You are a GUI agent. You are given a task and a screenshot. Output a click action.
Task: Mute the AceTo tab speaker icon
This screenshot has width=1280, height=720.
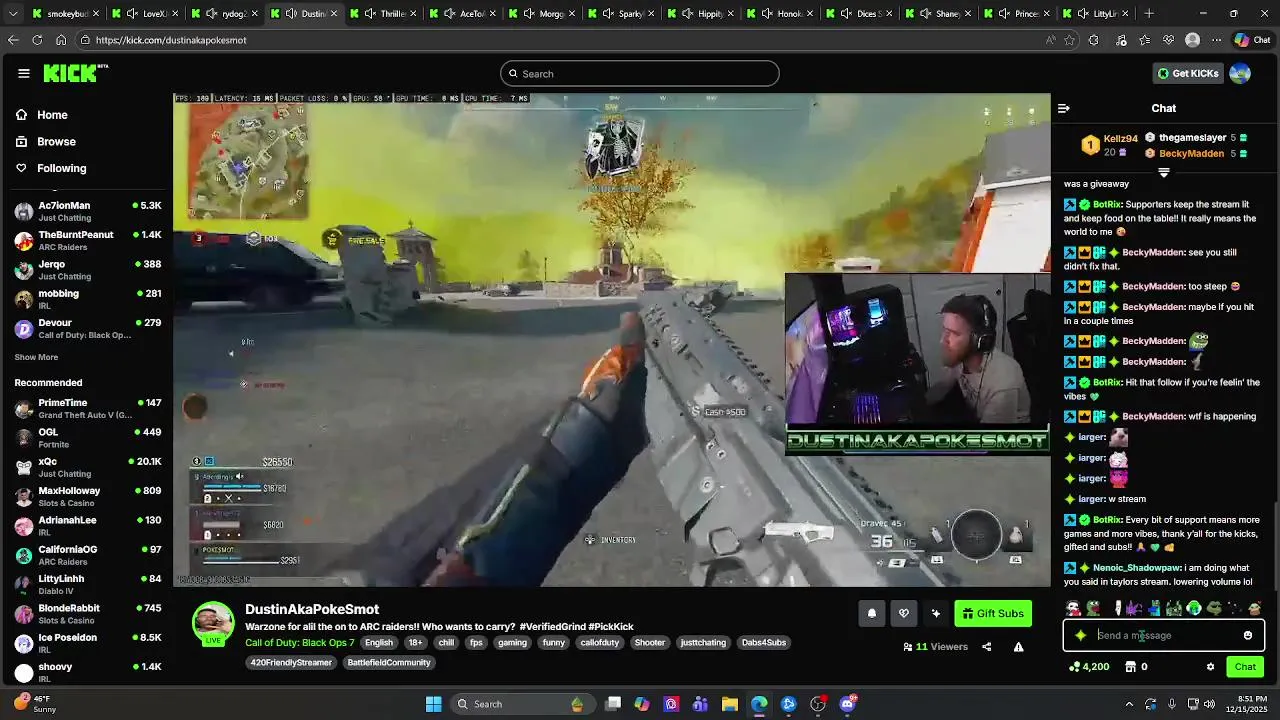click(x=449, y=14)
